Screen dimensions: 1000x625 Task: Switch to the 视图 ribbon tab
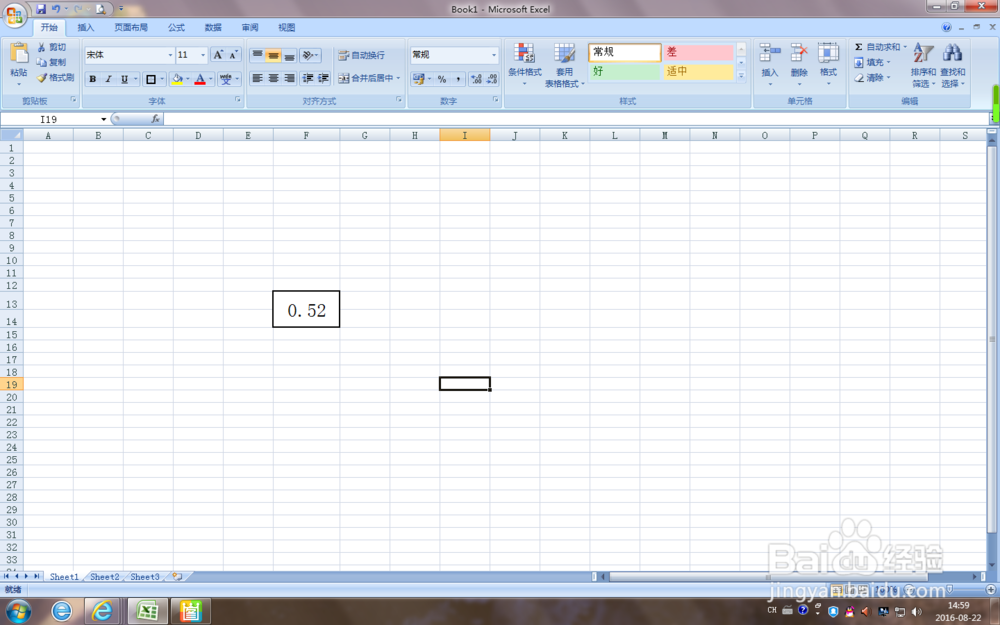[x=286, y=27]
